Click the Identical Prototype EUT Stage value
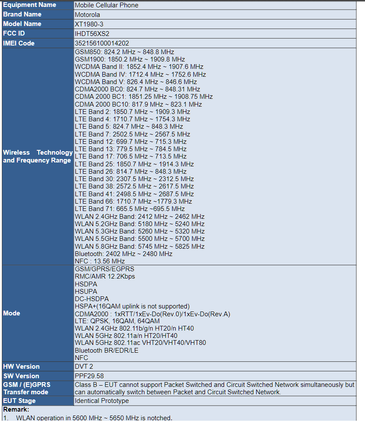Viewport: 365px width, 422px height. point(102,401)
